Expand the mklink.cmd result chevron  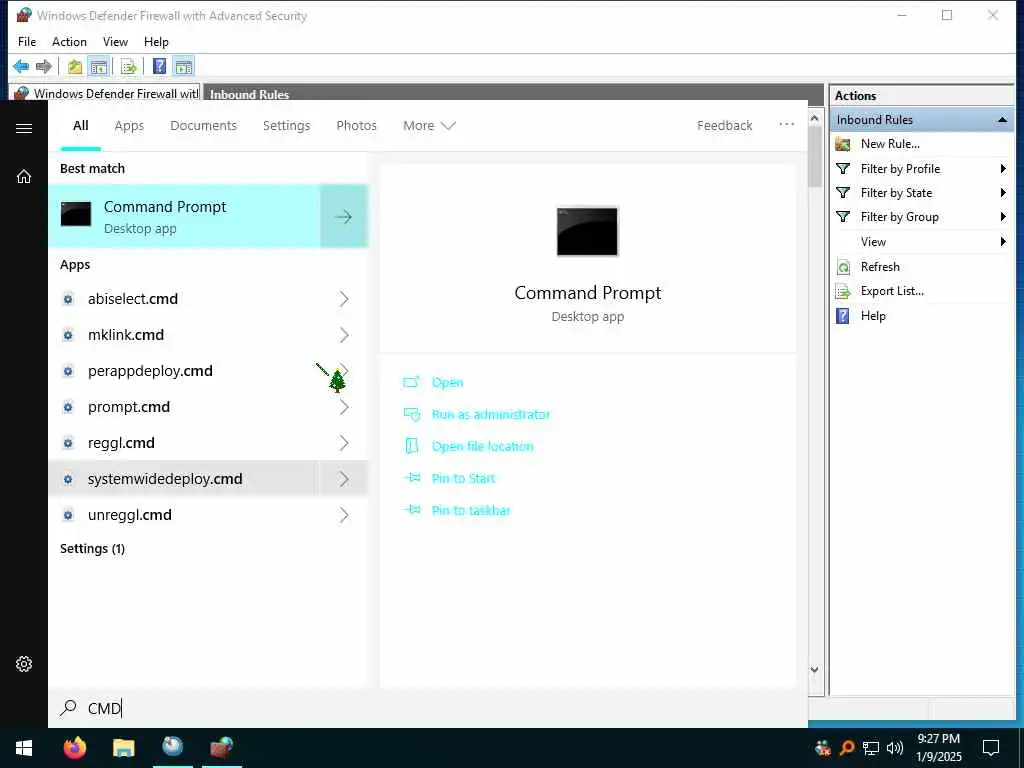pyautogui.click(x=344, y=335)
